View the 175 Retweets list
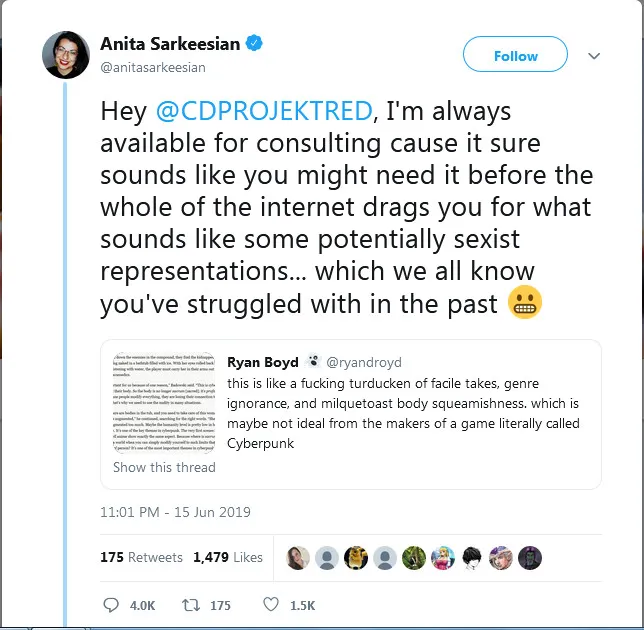The image size is (644, 630). coord(141,557)
